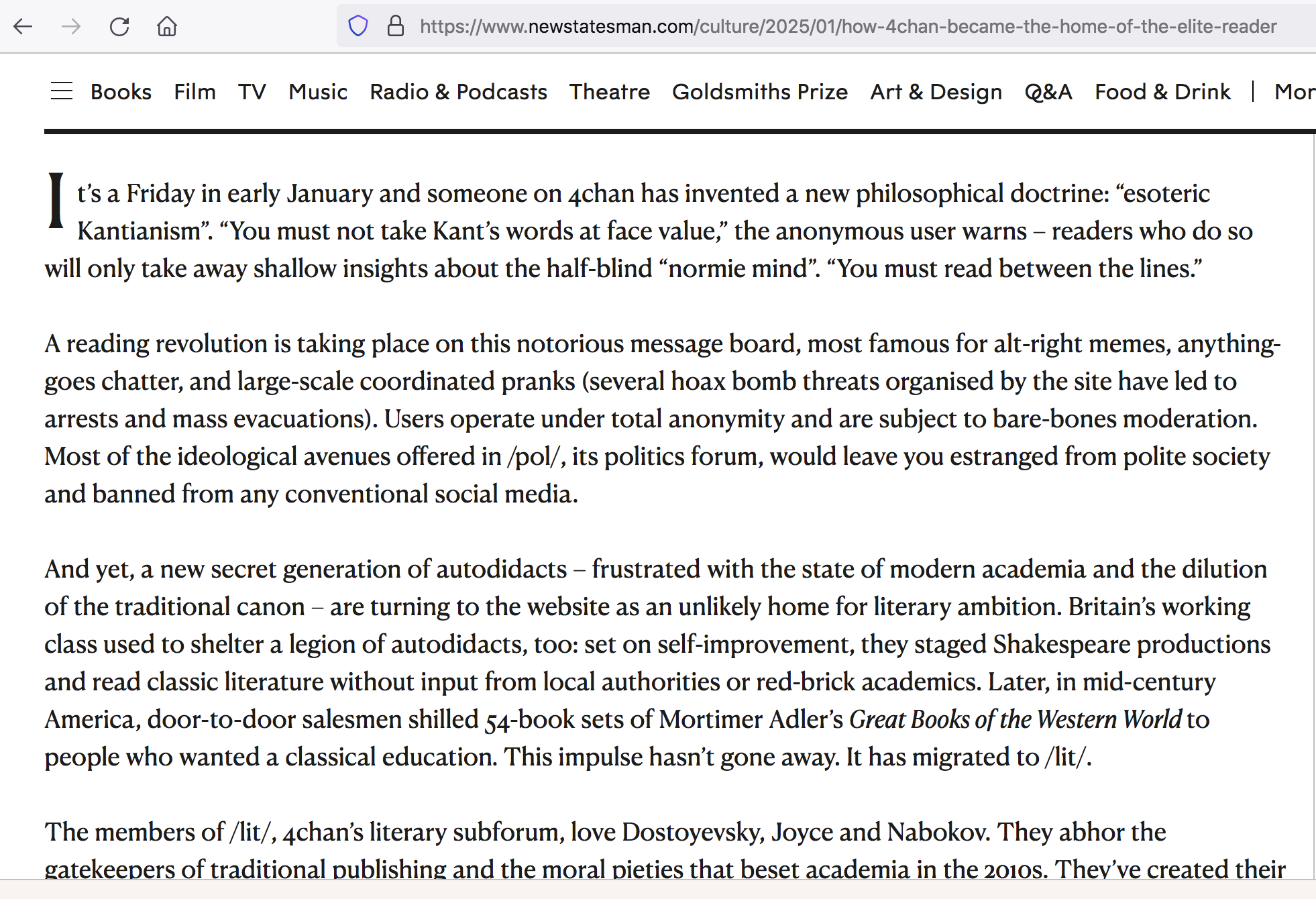
Task: Reload the page with refresh icon
Action: pyautogui.click(x=119, y=27)
